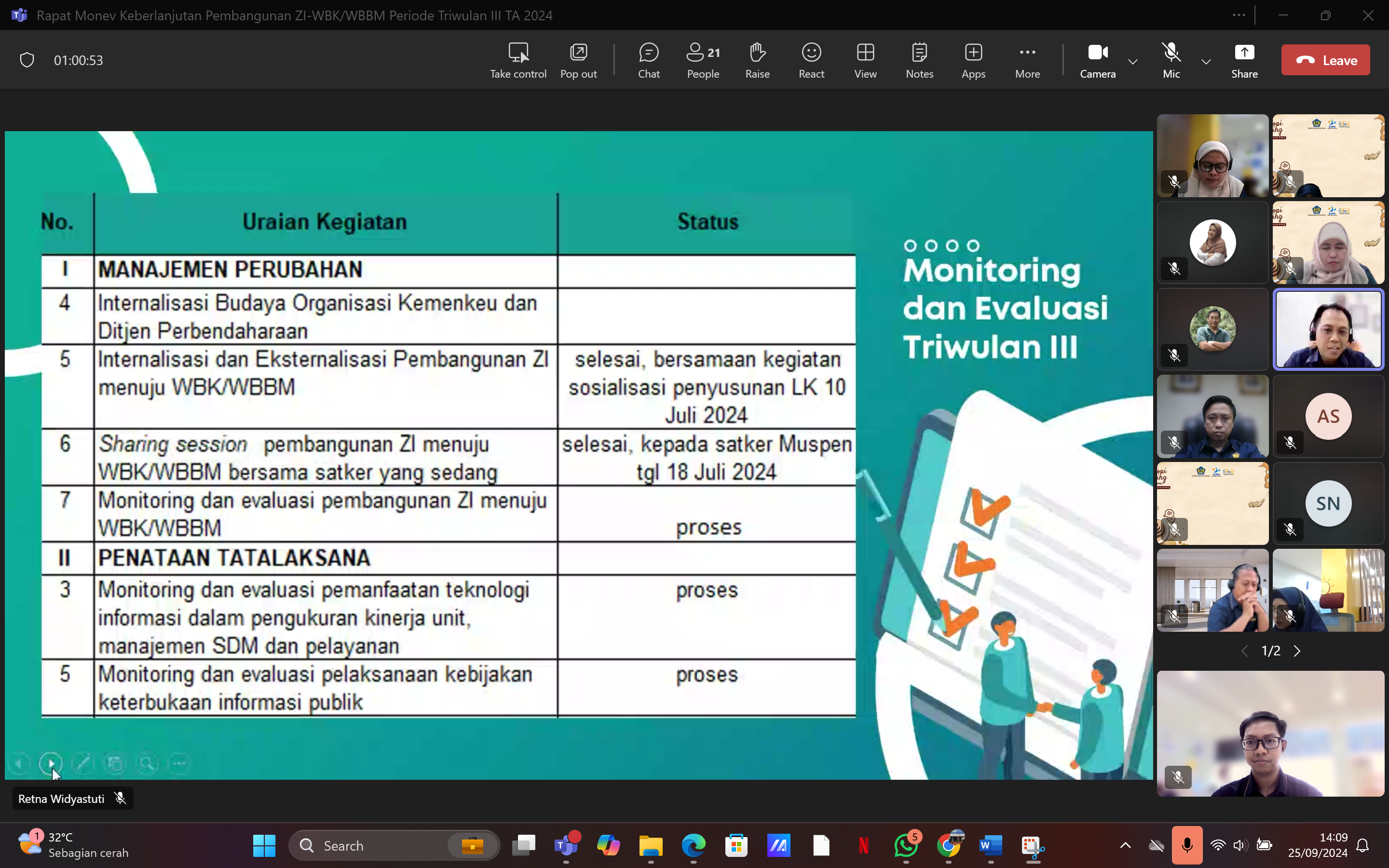Click the Status column header
This screenshot has height=868, width=1389.
tap(707, 222)
